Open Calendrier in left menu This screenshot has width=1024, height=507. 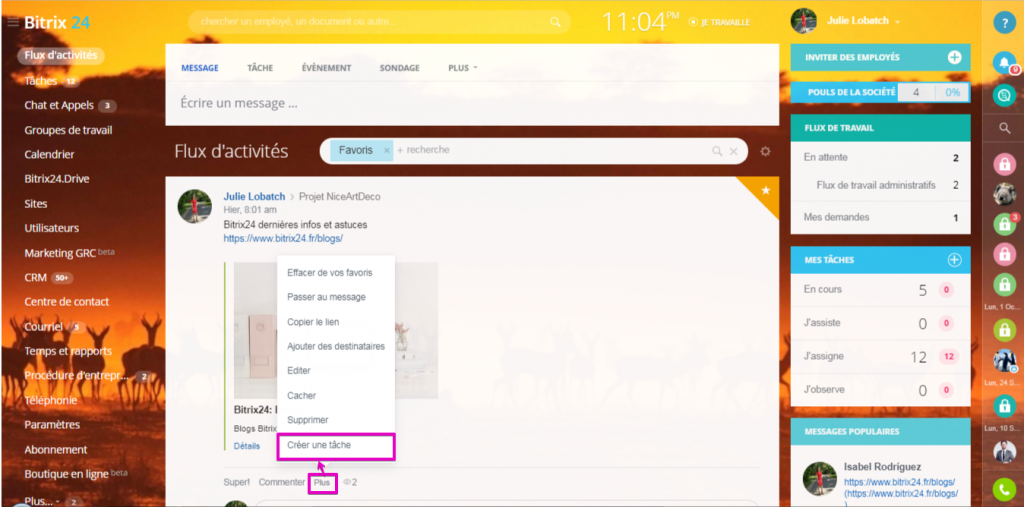point(49,155)
